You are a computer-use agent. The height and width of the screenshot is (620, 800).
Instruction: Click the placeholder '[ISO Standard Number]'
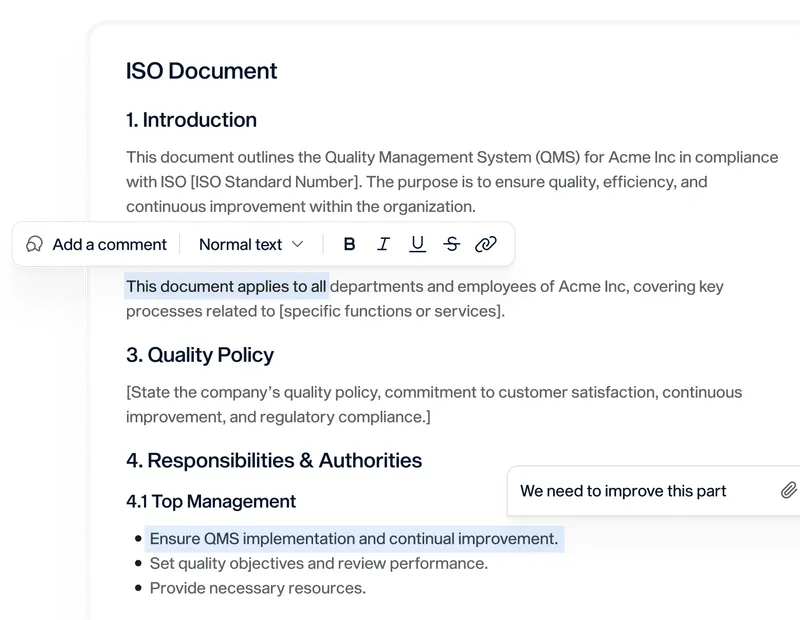point(275,182)
